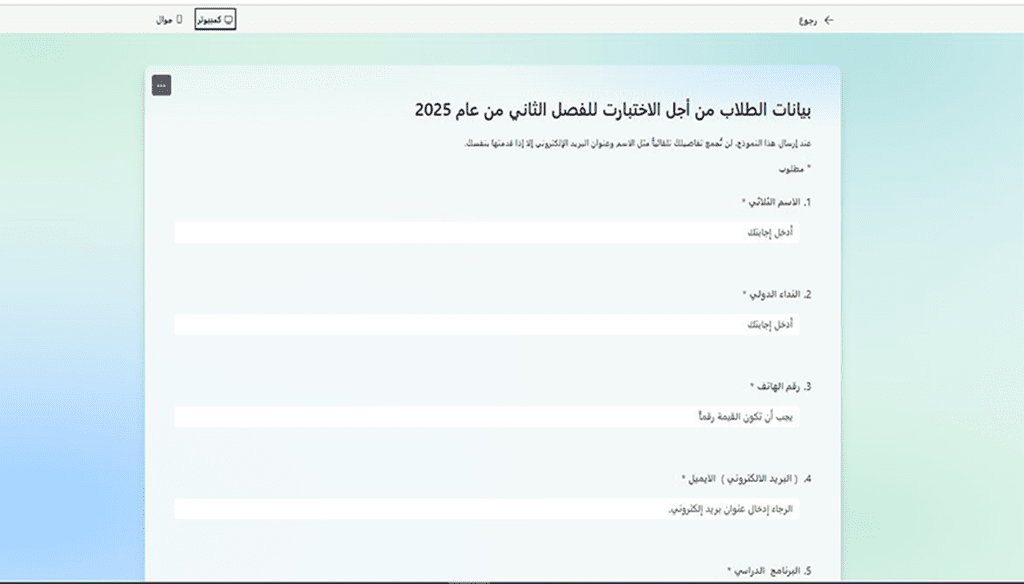The width and height of the screenshot is (1024, 584).
Task: Click the form title containing 2025
Action: pos(613,110)
